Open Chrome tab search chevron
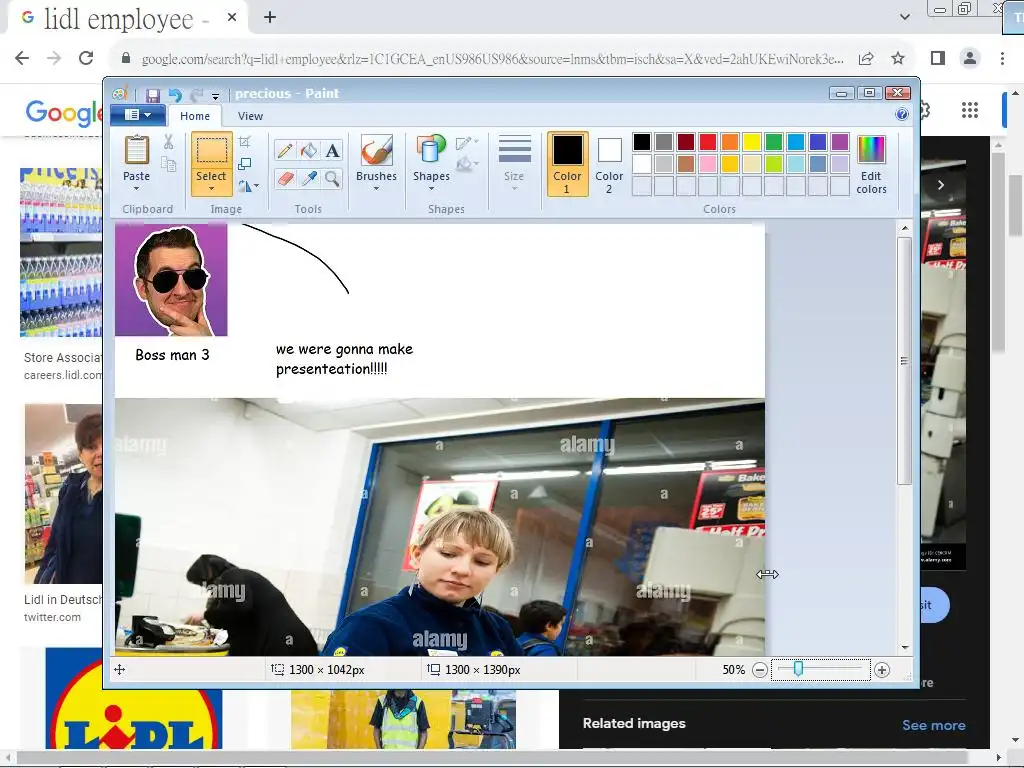 904,17
